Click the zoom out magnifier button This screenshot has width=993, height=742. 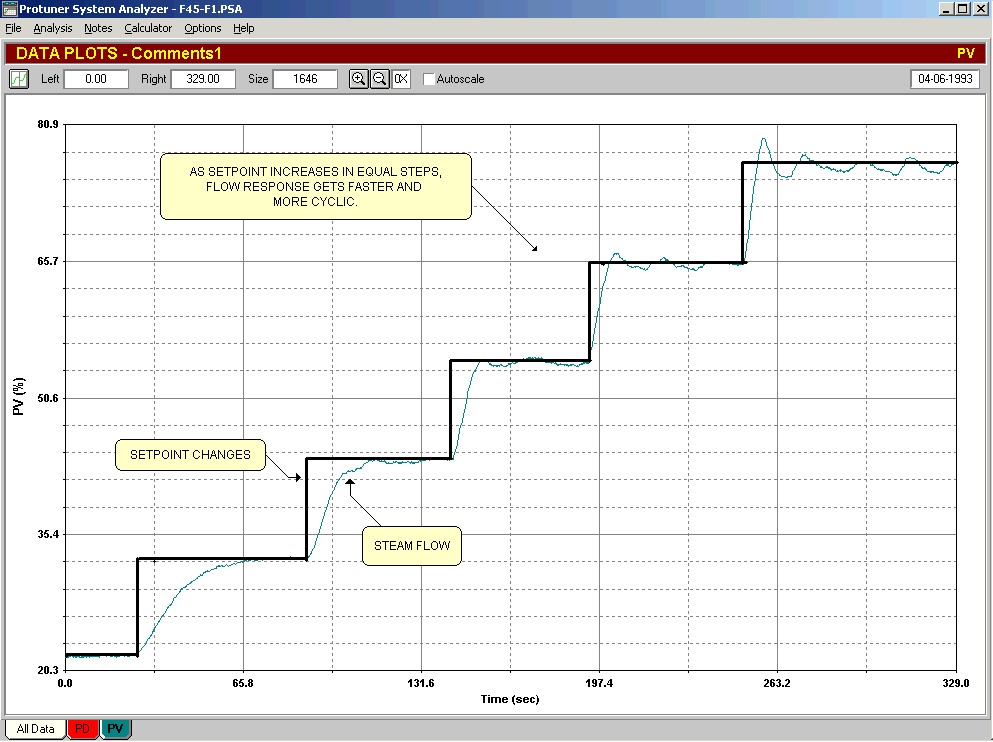(379, 78)
